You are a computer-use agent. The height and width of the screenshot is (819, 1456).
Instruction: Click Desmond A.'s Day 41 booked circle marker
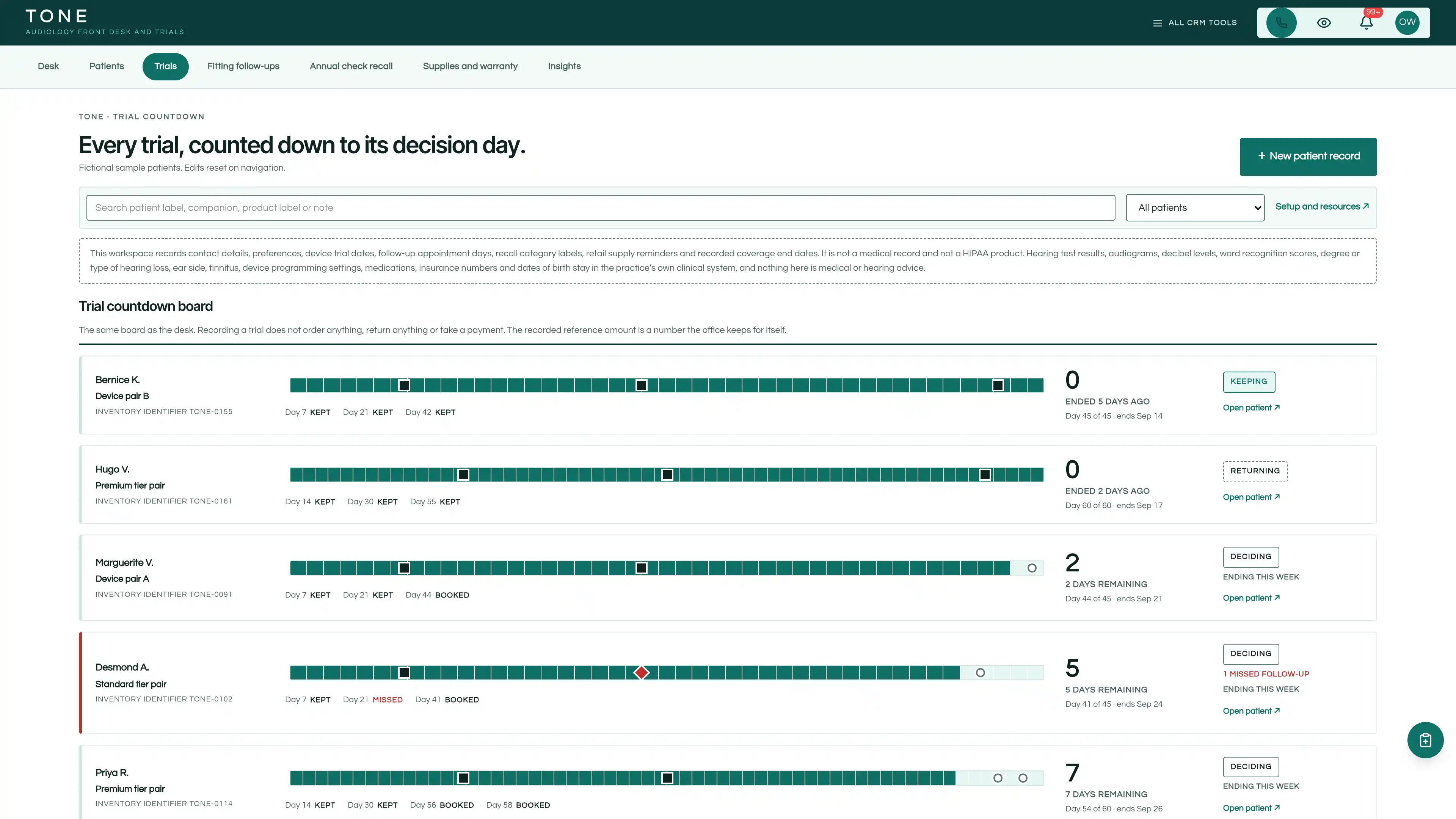coord(980,673)
